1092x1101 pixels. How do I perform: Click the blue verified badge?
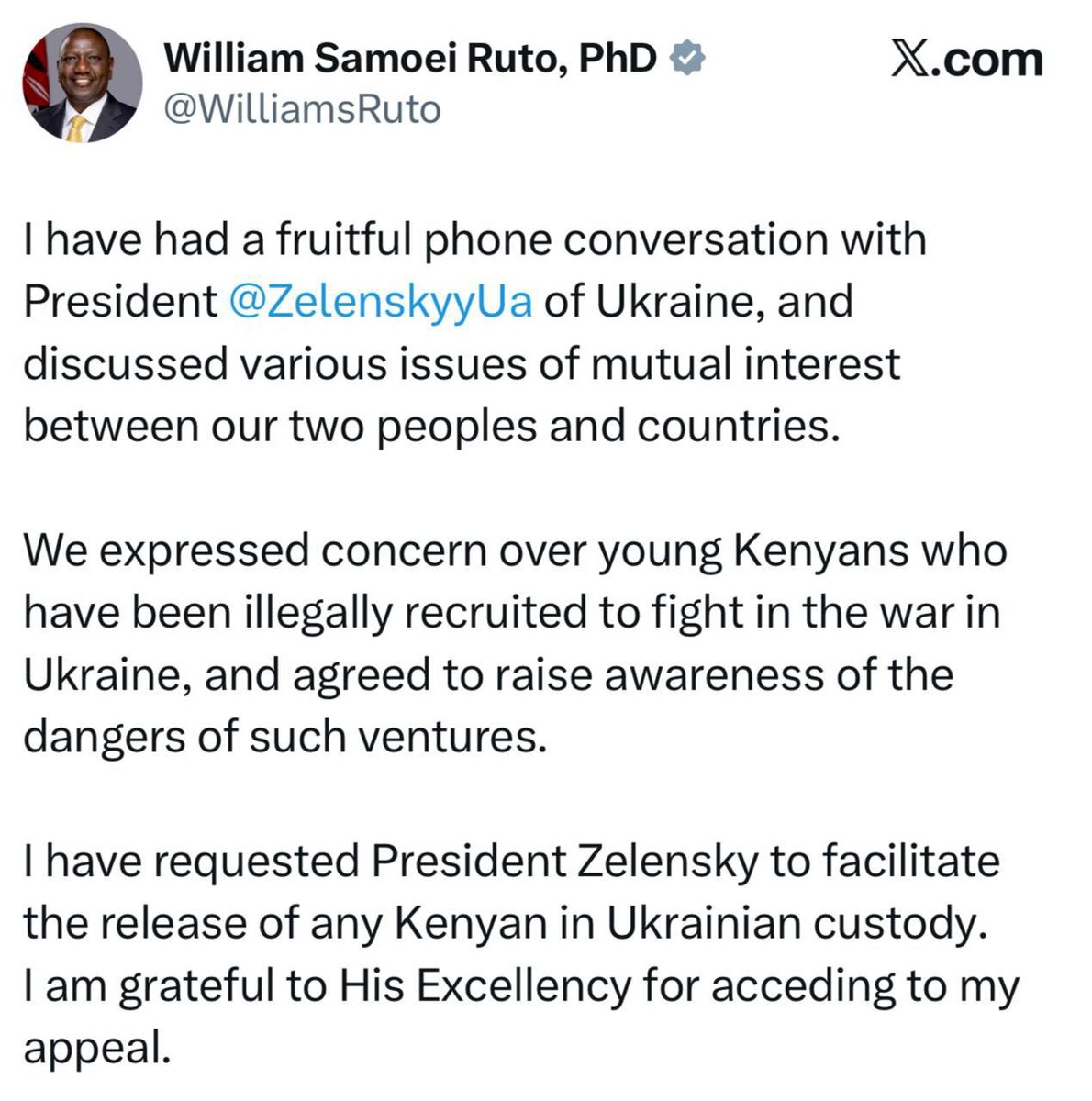pos(687,59)
